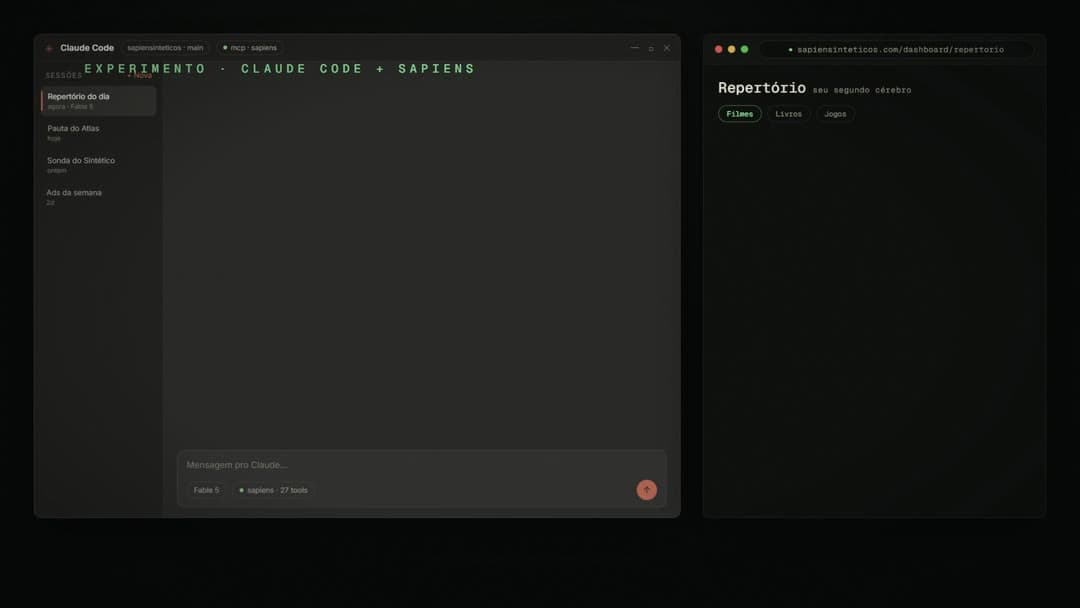Screen dimensions: 1080x608
Task: Click the green zoom dot in browser
Action: pos(745,50)
